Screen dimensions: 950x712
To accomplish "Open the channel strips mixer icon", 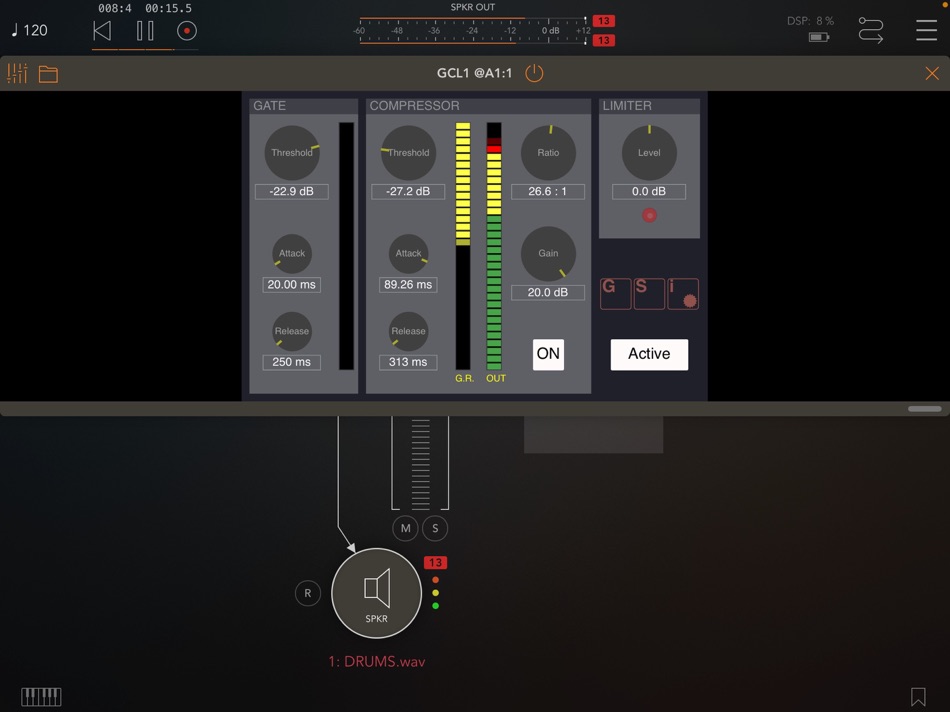I will pos(17,73).
